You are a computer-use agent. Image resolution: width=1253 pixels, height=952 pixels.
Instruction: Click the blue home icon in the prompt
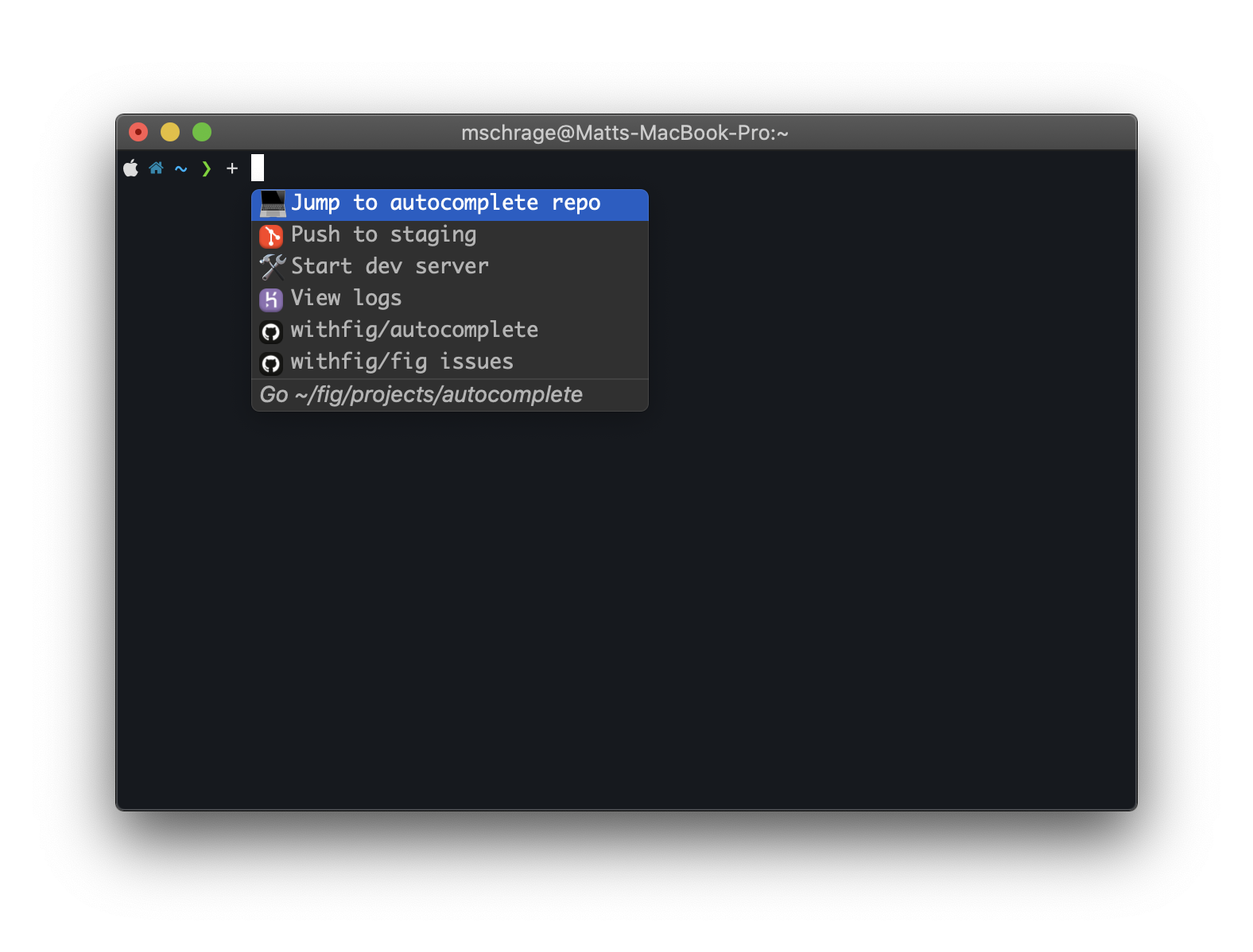[x=156, y=168]
